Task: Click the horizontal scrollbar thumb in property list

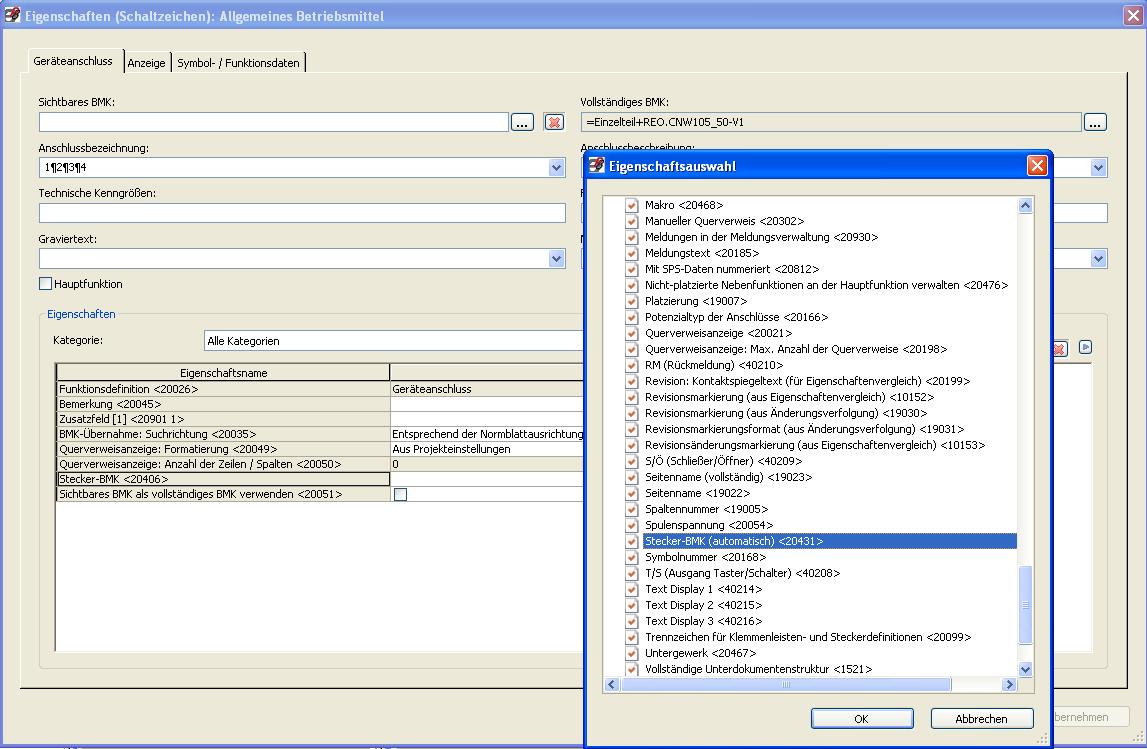Action: click(x=786, y=685)
